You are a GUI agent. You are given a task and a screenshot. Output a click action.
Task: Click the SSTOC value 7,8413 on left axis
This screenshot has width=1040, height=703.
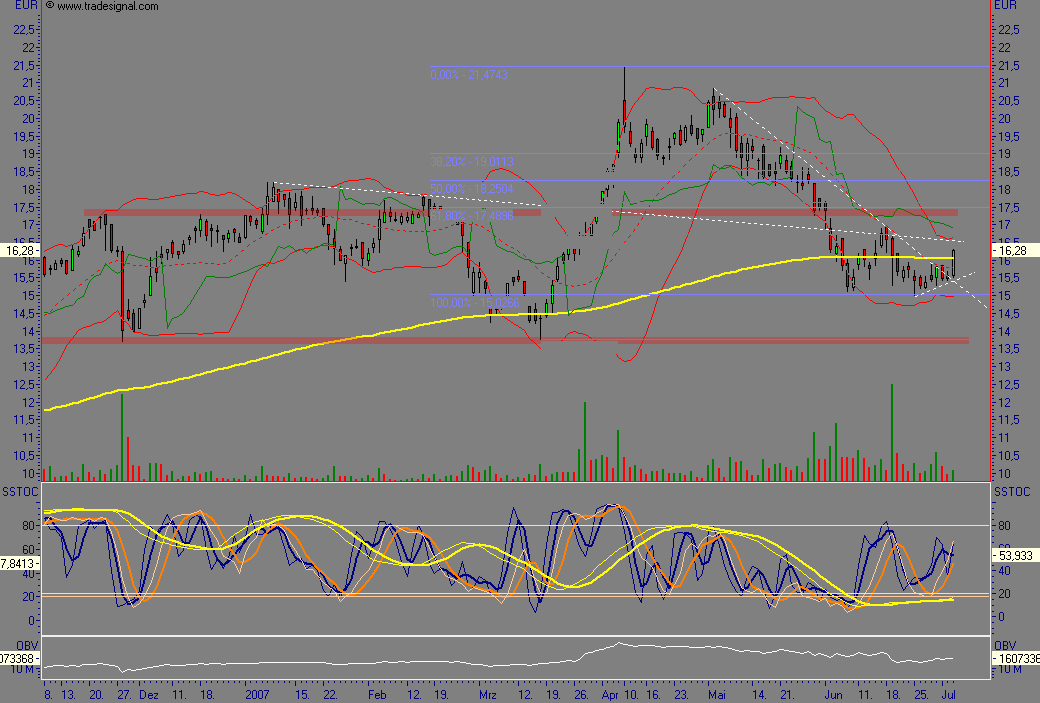(x=20, y=563)
